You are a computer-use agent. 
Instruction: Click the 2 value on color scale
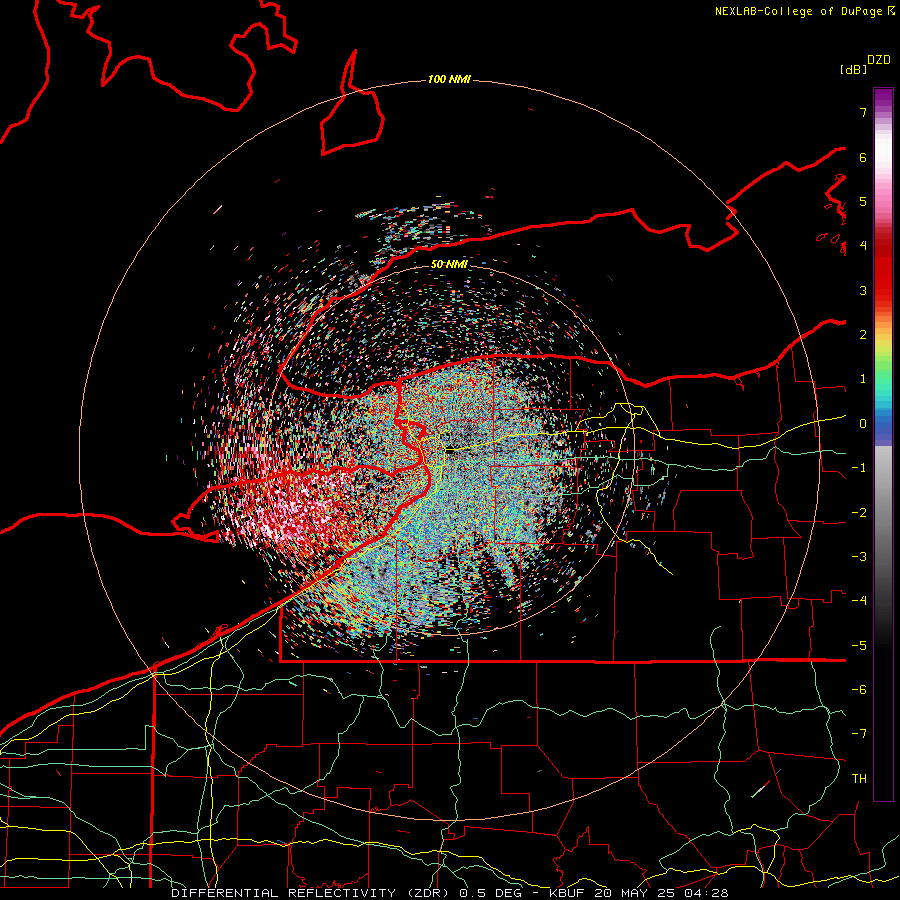point(863,335)
